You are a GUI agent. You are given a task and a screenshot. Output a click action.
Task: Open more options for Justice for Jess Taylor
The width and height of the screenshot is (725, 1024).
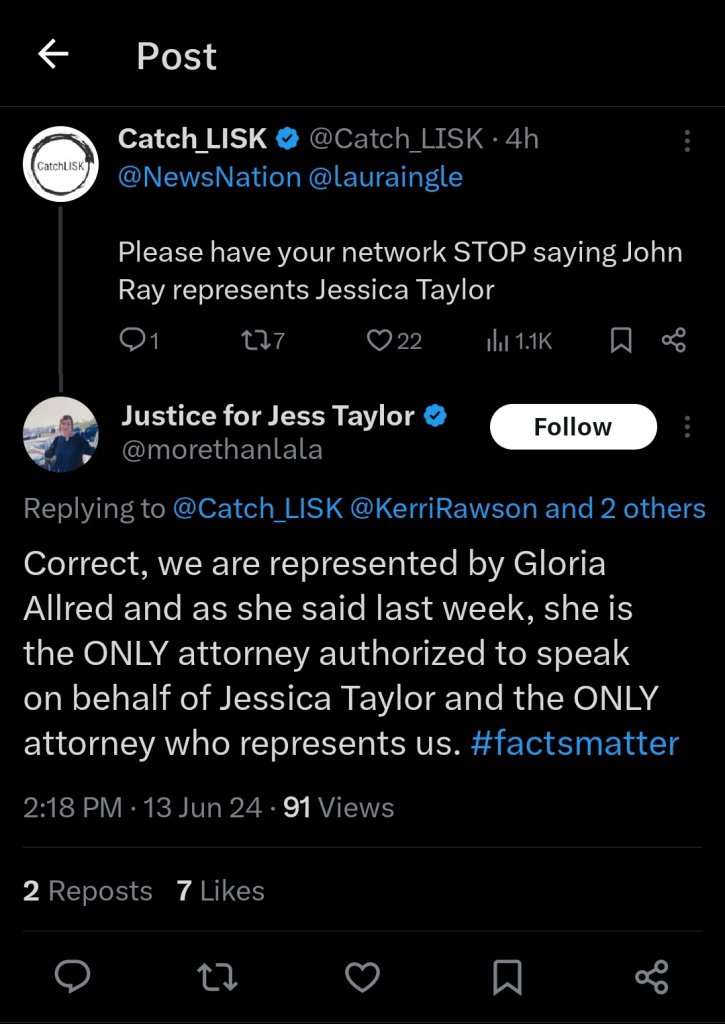pyautogui.click(x=687, y=428)
